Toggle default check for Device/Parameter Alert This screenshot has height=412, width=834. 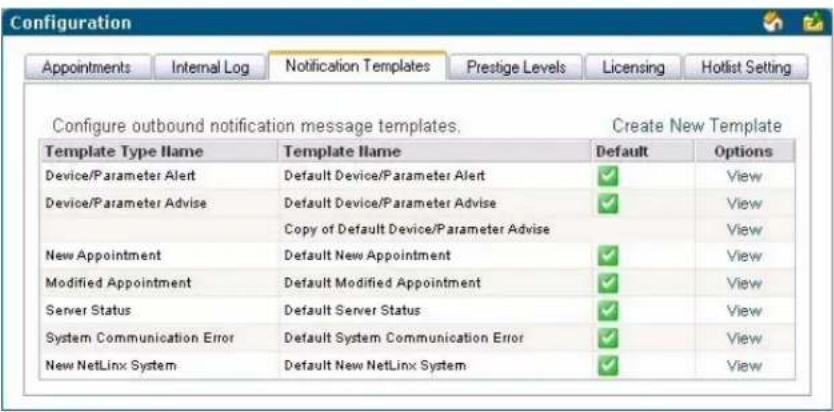click(607, 176)
